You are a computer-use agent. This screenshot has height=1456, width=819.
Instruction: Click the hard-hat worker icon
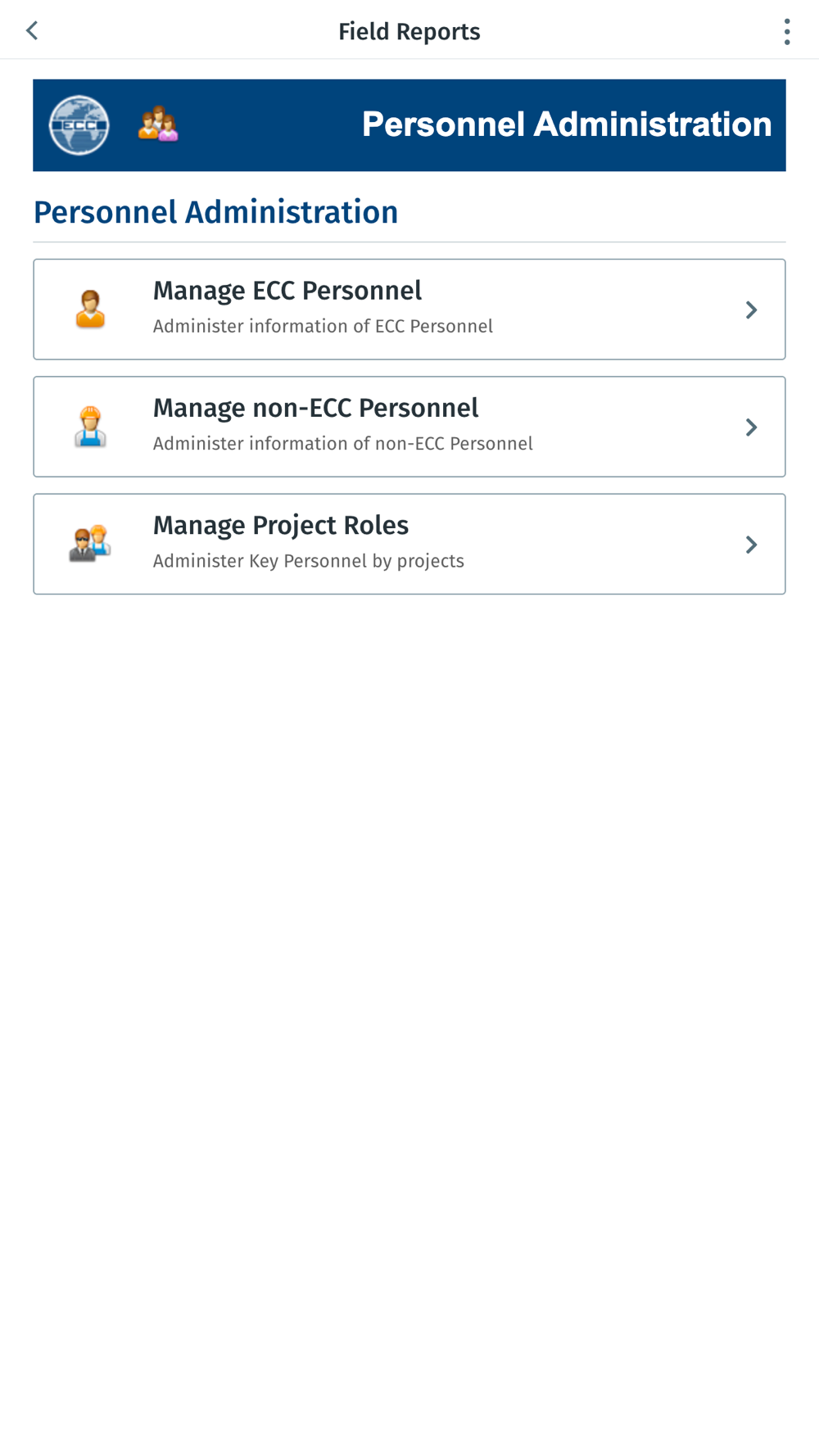point(90,427)
